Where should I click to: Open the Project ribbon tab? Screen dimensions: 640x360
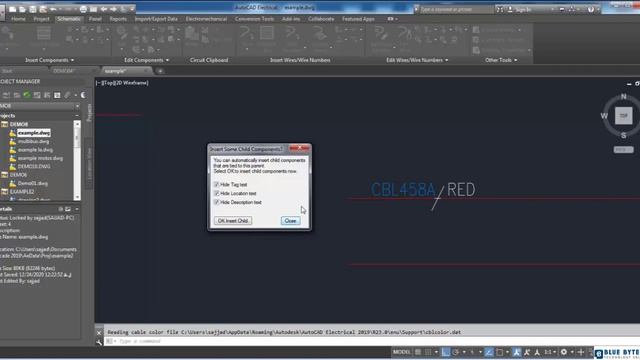41,19
